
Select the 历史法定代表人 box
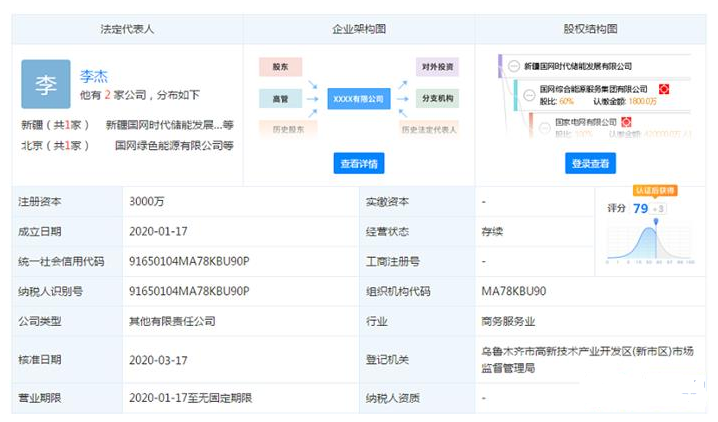(429, 130)
